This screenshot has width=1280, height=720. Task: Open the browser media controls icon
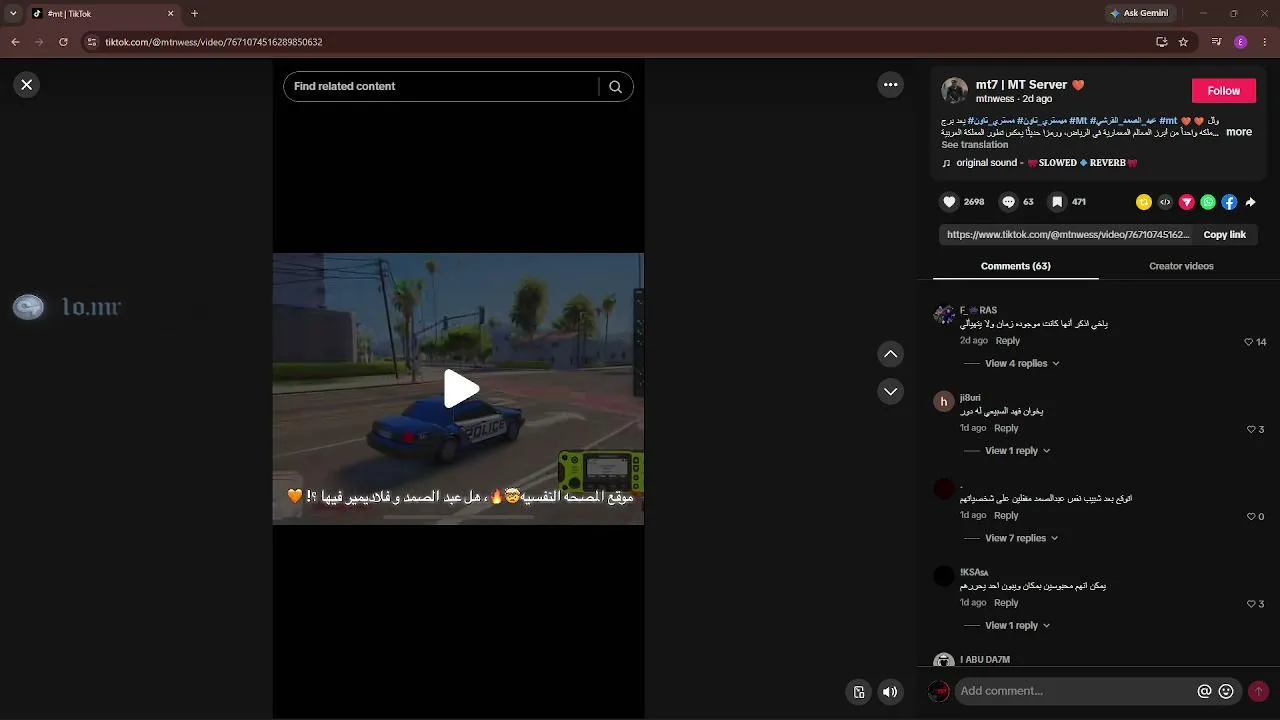click(1216, 42)
